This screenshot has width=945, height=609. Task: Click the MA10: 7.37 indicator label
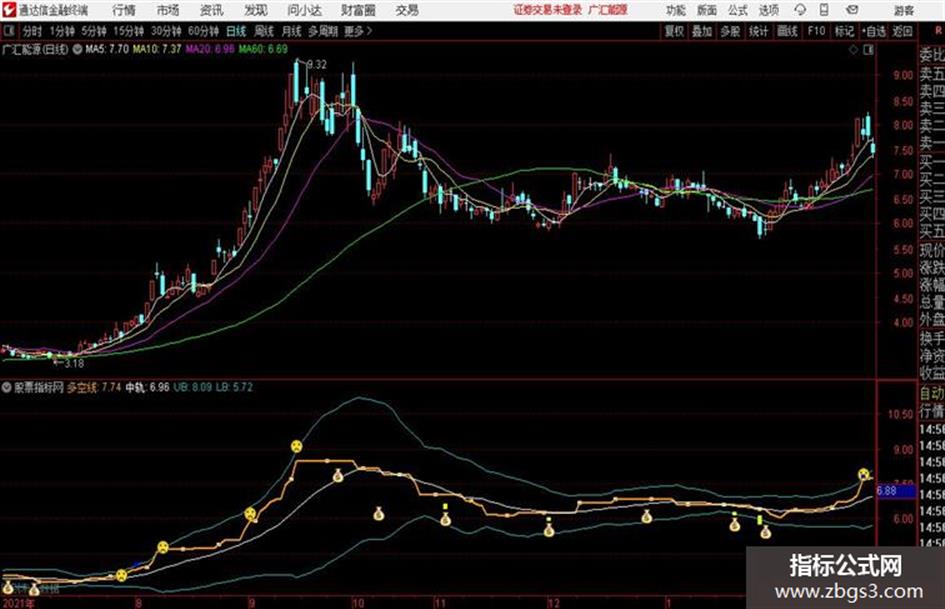point(157,49)
